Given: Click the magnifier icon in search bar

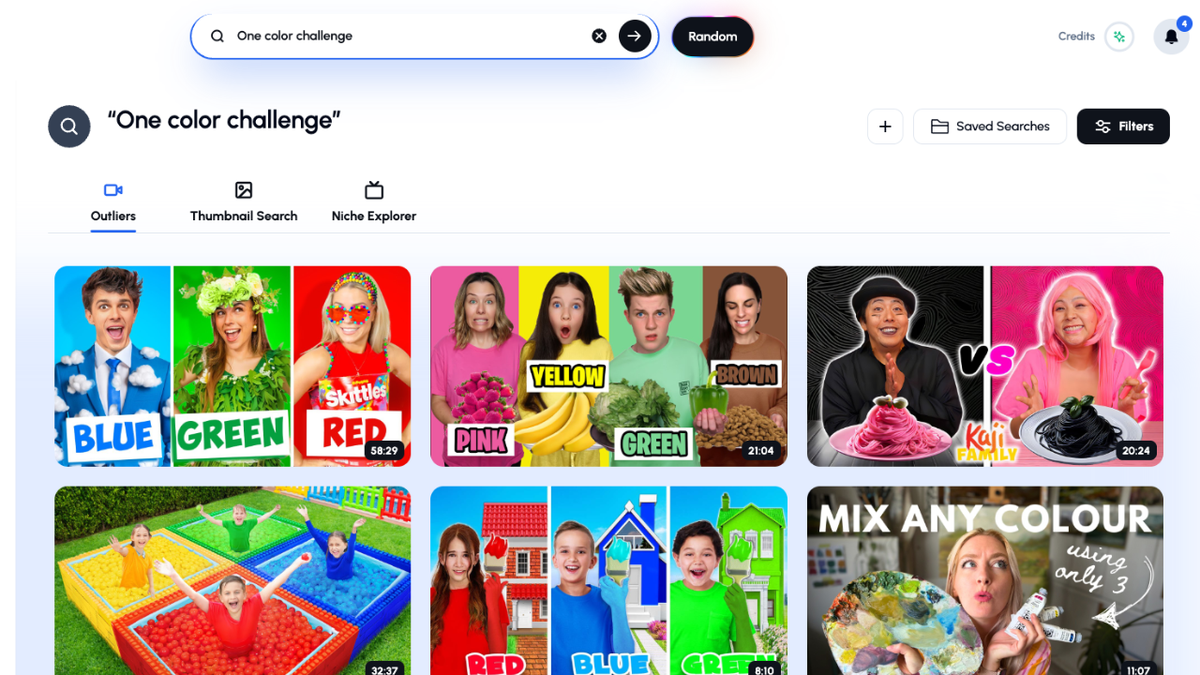Looking at the screenshot, I should (217, 36).
